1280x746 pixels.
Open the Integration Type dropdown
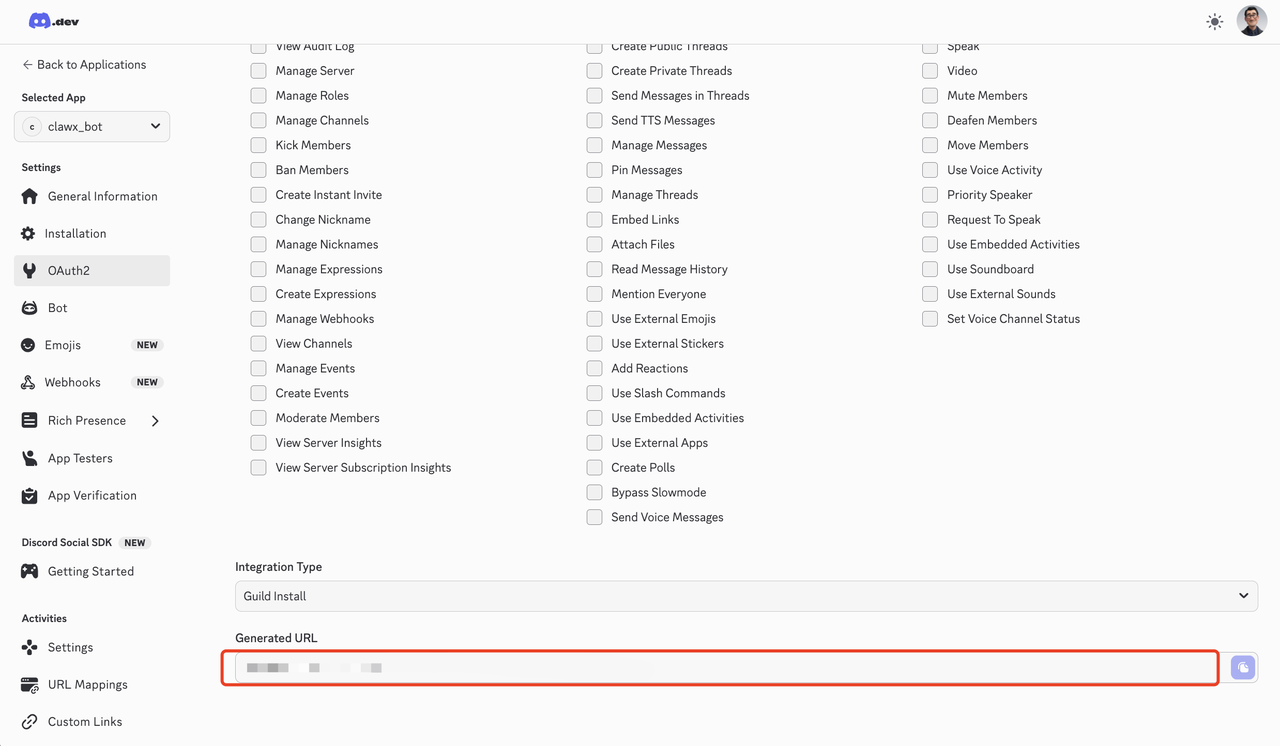(x=744, y=595)
